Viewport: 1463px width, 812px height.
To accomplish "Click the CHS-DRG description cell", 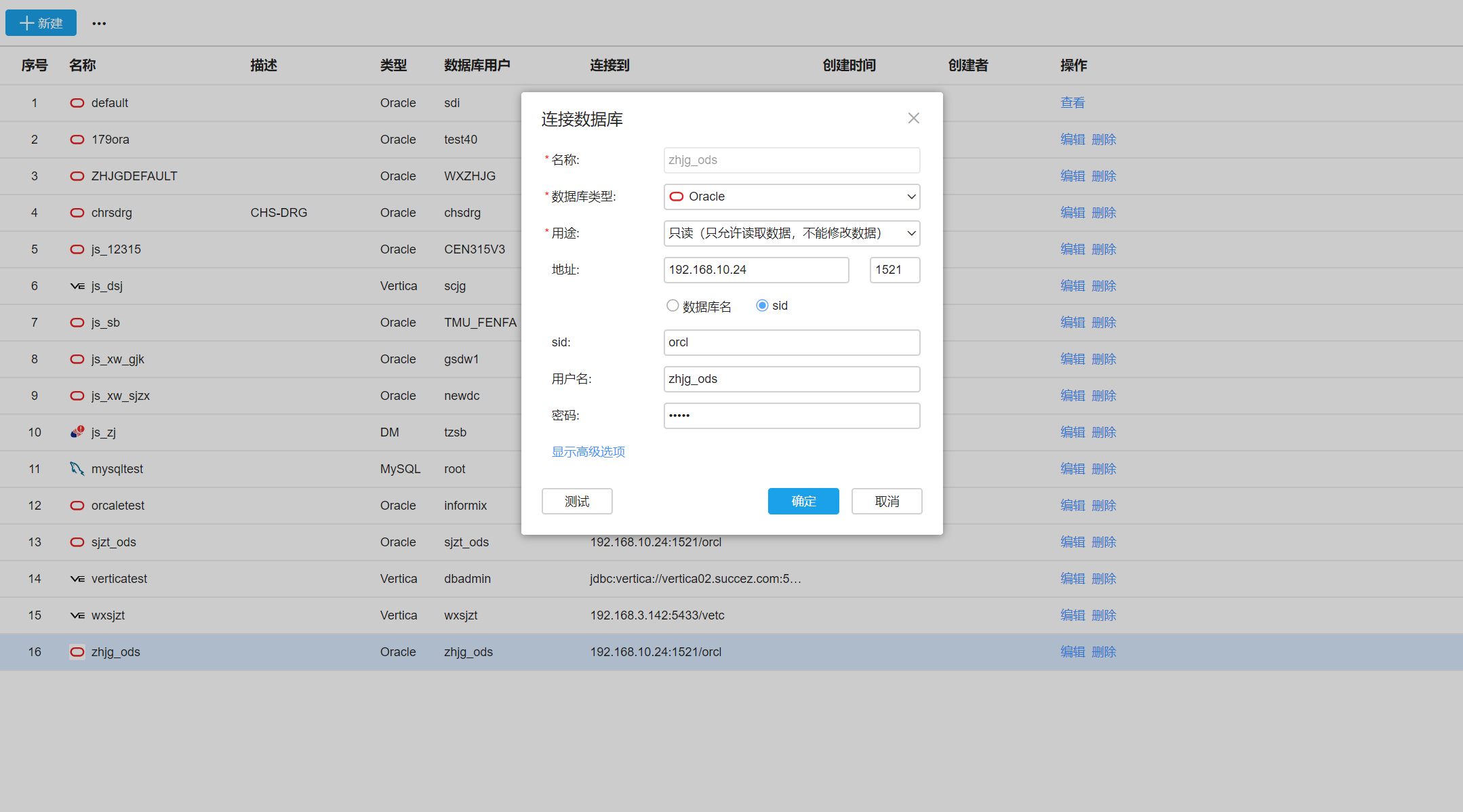I will [279, 213].
